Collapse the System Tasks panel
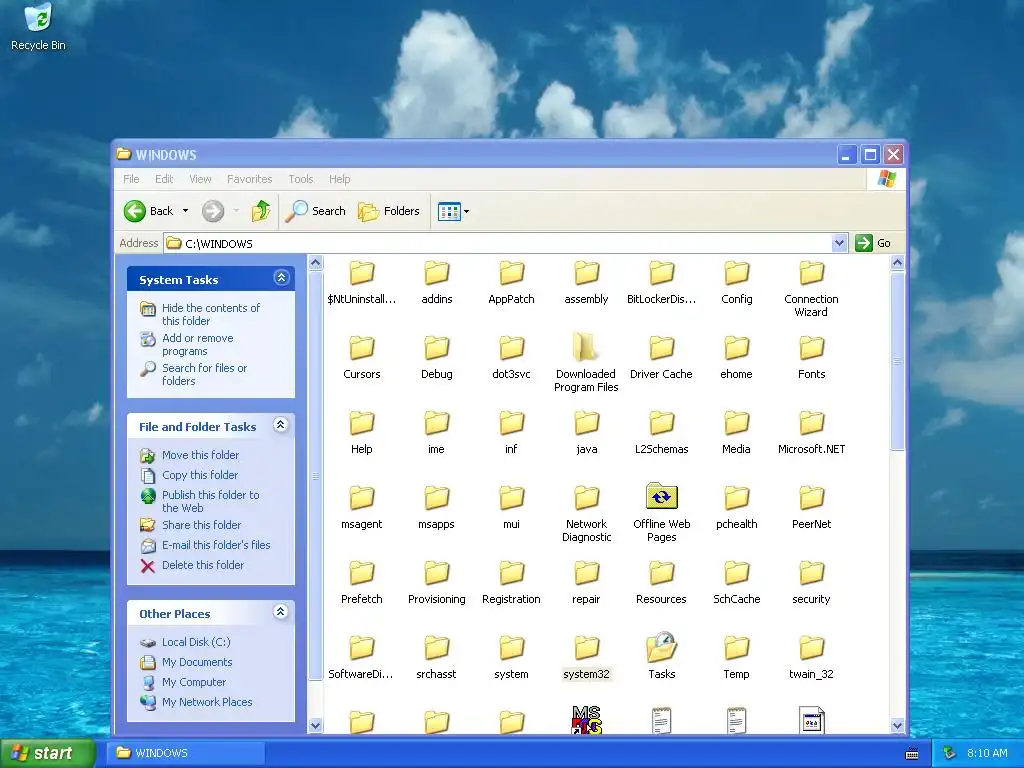Screen dimensions: 1024x768 pos(281,278)
